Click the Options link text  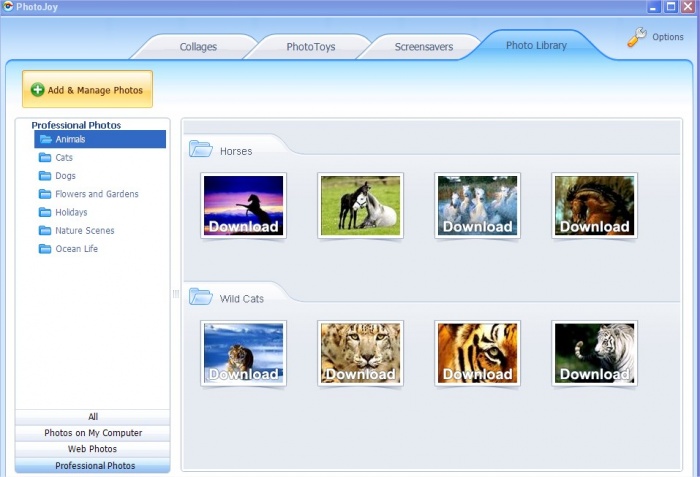click(x=667, y=37)
